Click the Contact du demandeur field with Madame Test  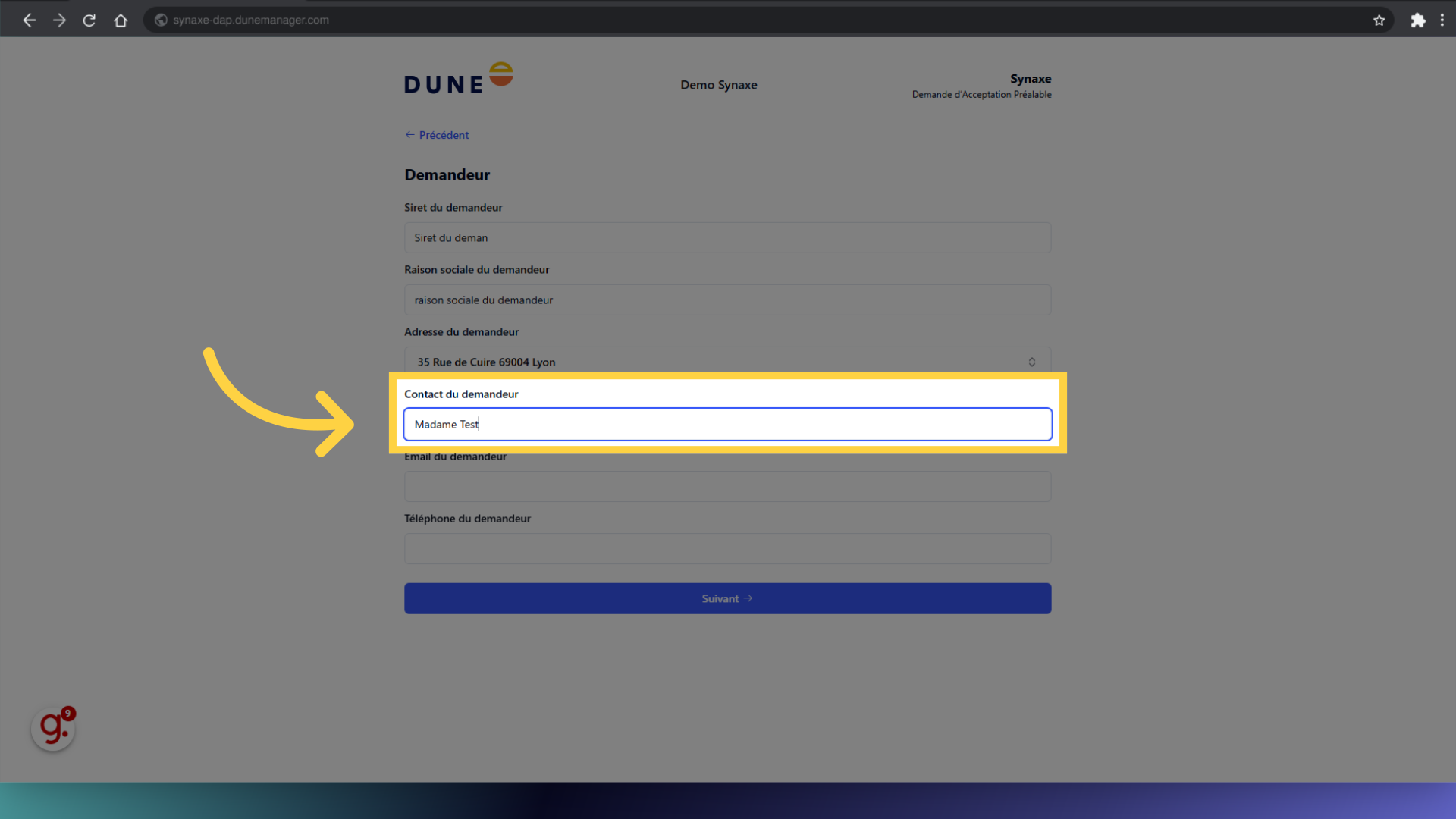[726, 424]
